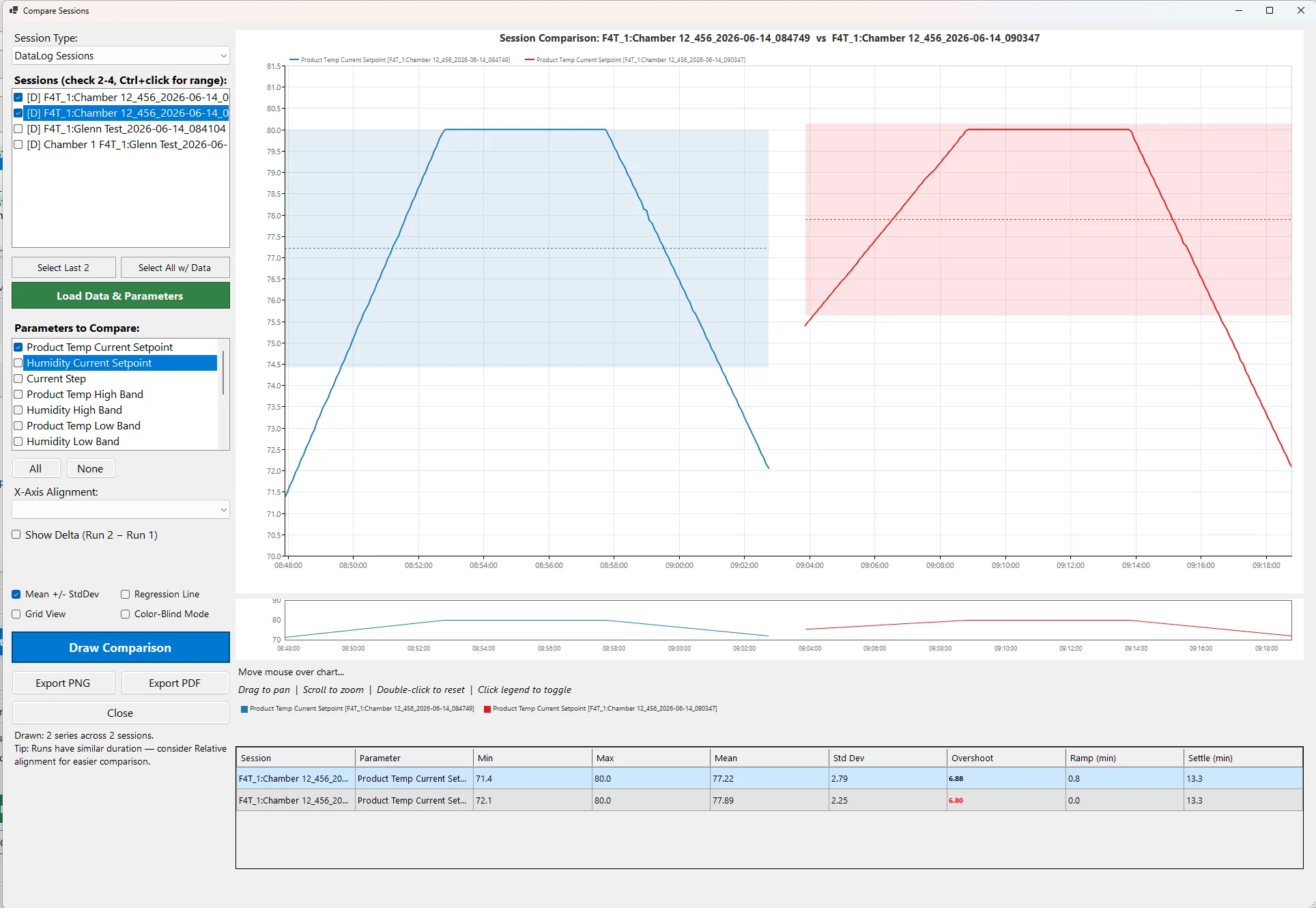Image resolution: width=1316 pixels, height=908 pixels.
Task: Select table row with mean 77.22
Action: click(769, 778)
